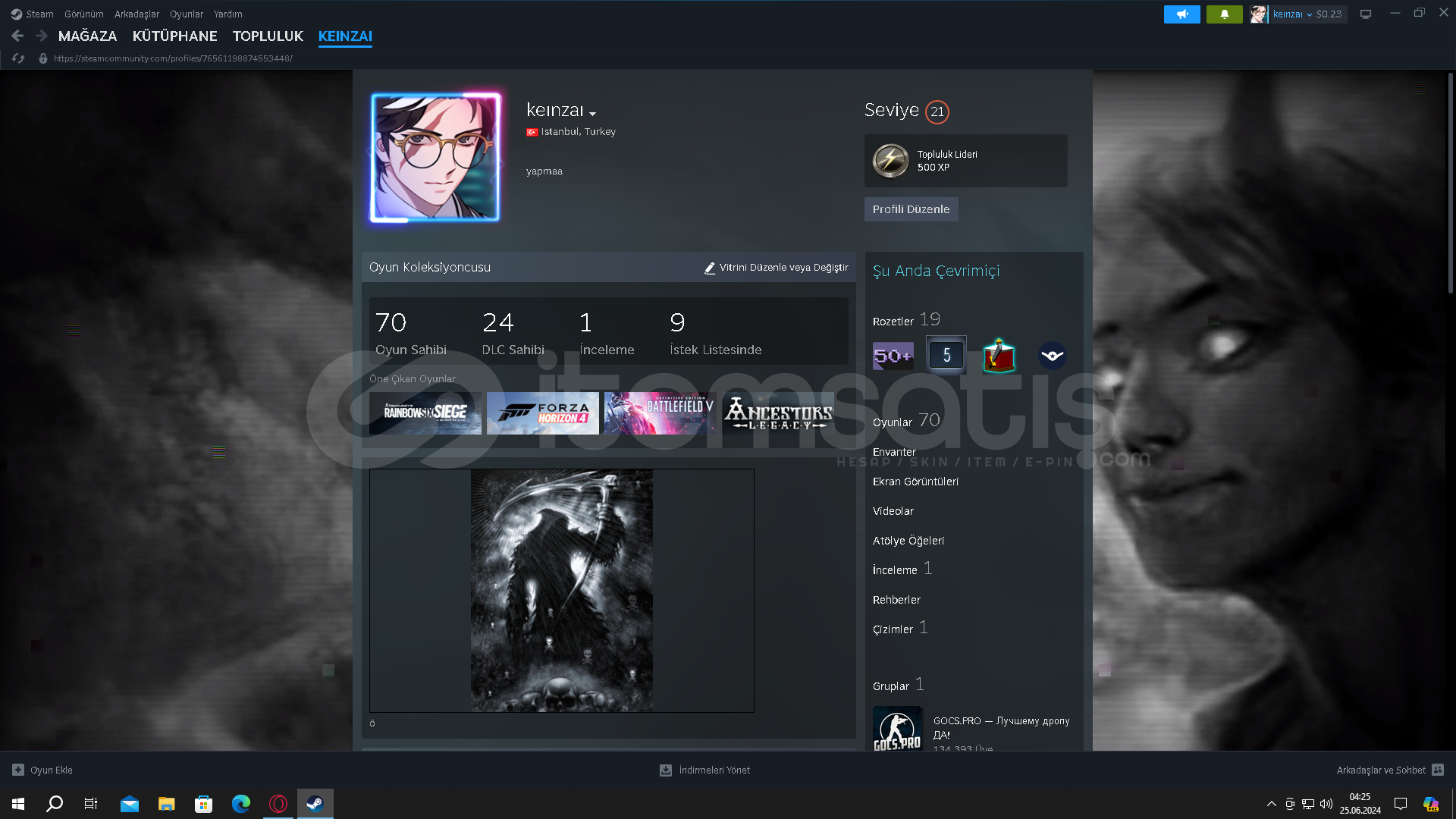1456x819 pixels.
Task: Switch to the KÜTÜPHANE tab
Action: click(174, 36)
